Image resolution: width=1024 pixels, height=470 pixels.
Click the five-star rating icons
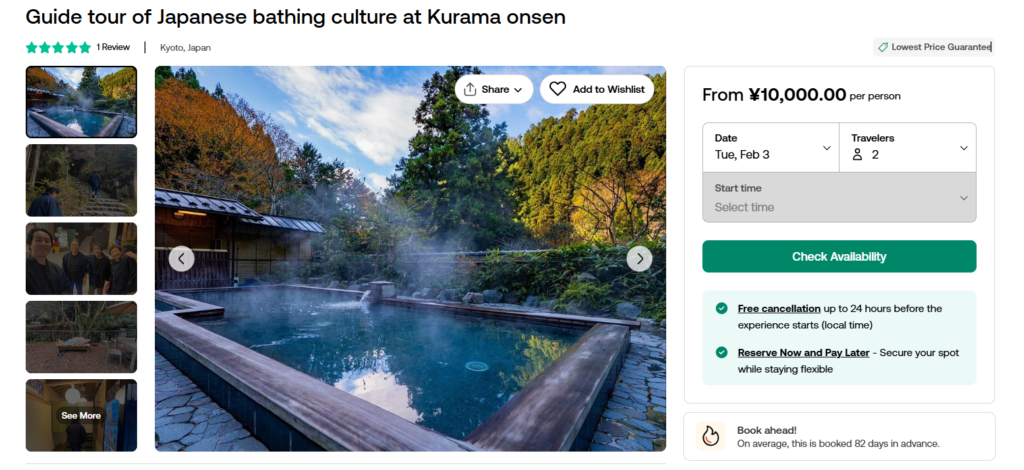point(58,47)
